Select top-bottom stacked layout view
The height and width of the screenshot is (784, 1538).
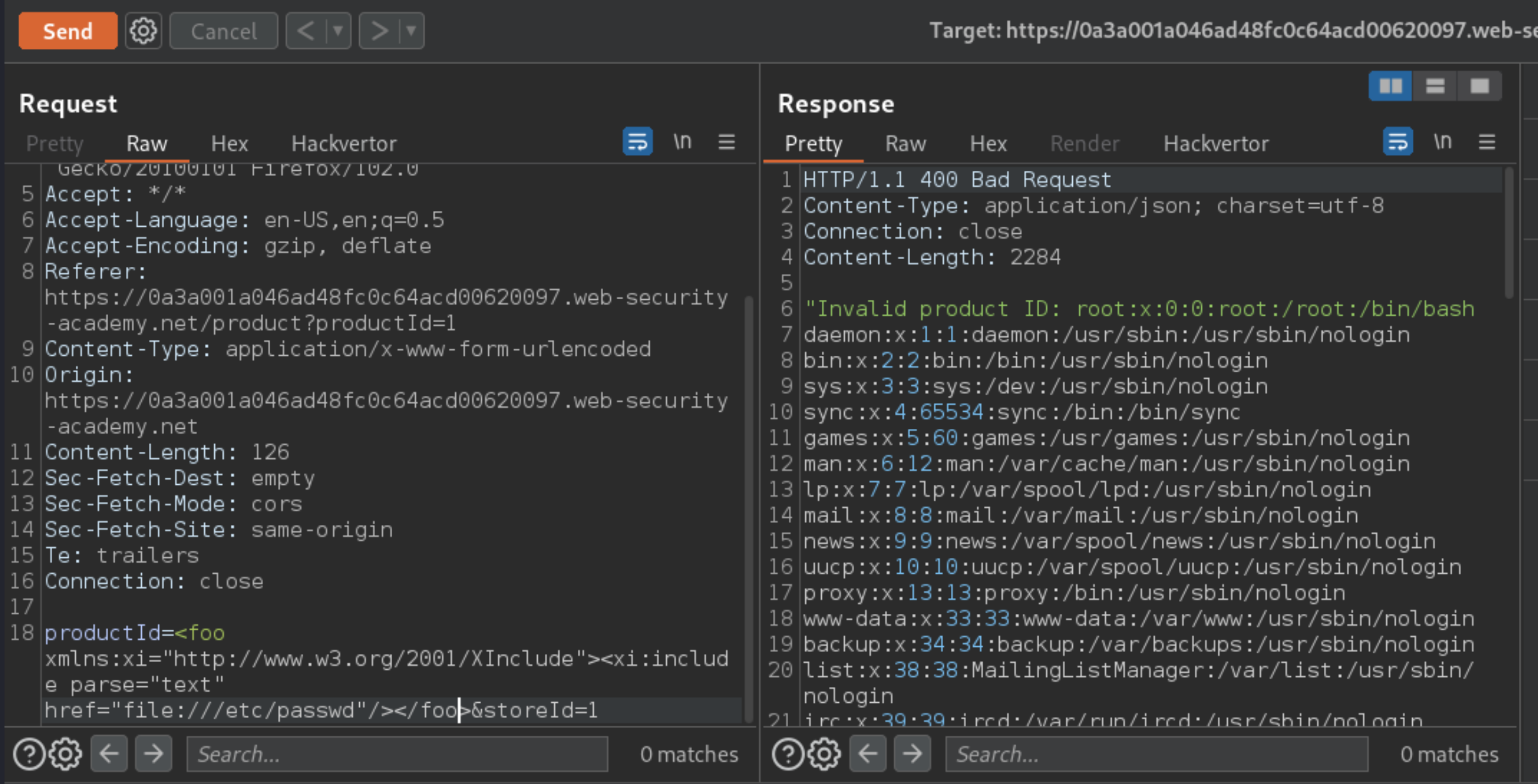[x=1435, y=87]
